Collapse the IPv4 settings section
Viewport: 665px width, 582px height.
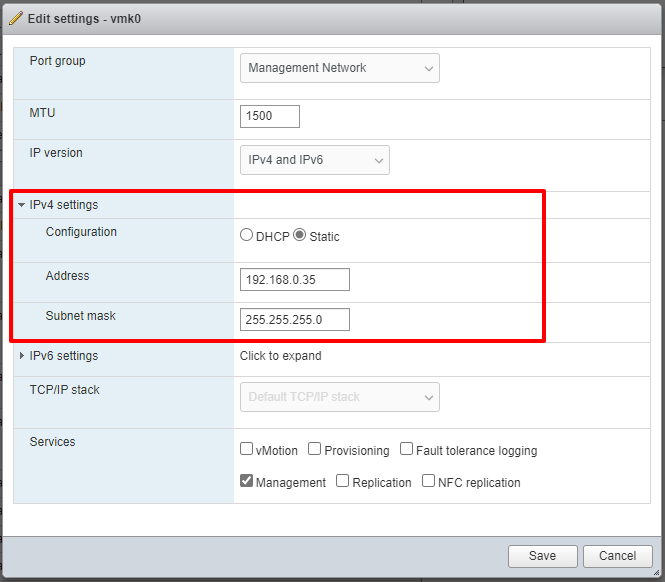point(22,205)
